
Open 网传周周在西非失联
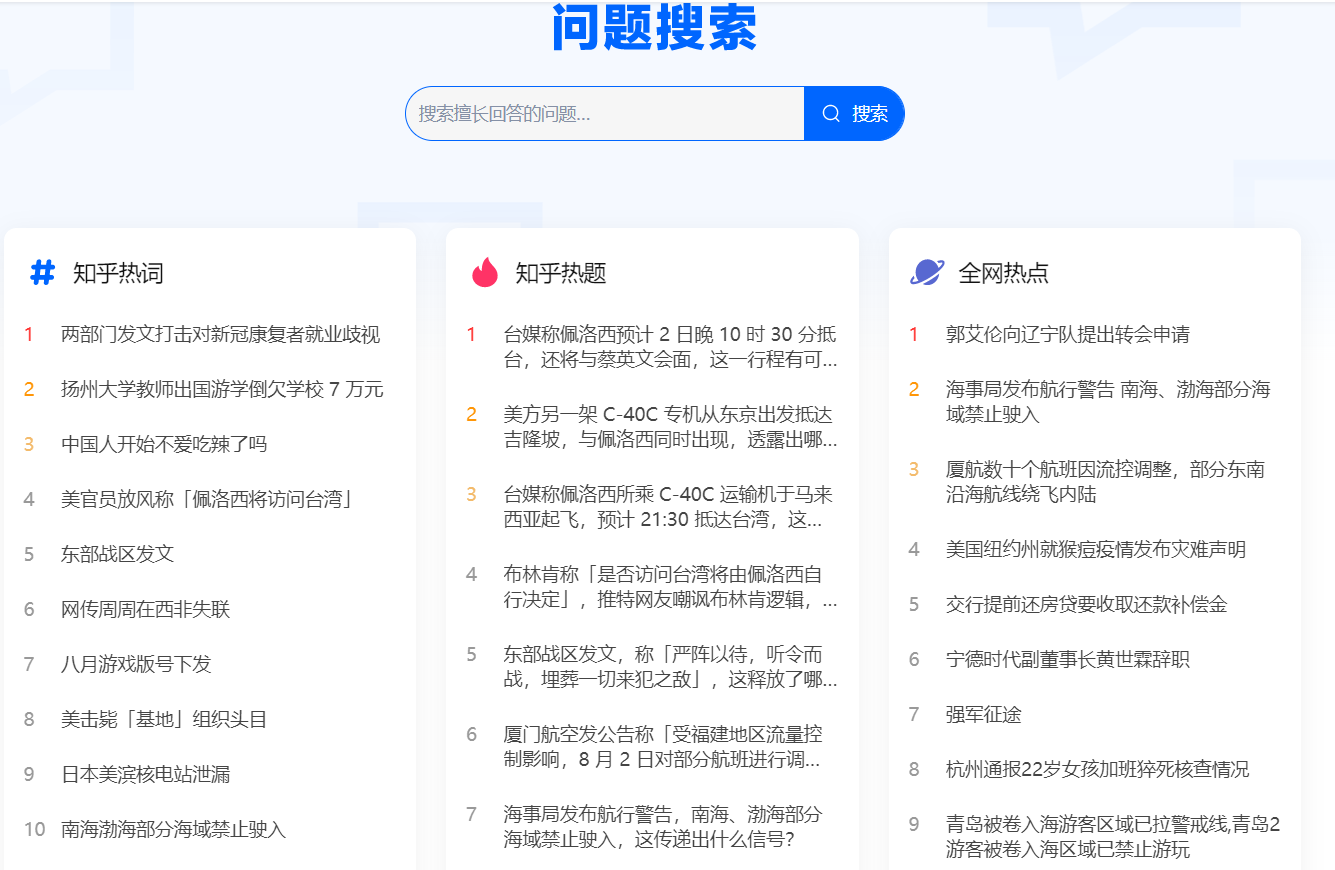145,610
